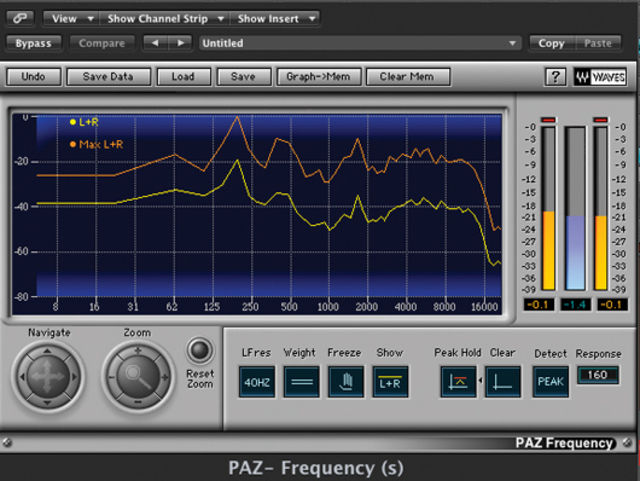Open the Untitled preset dropdown
640x481 pixels.
360,43
